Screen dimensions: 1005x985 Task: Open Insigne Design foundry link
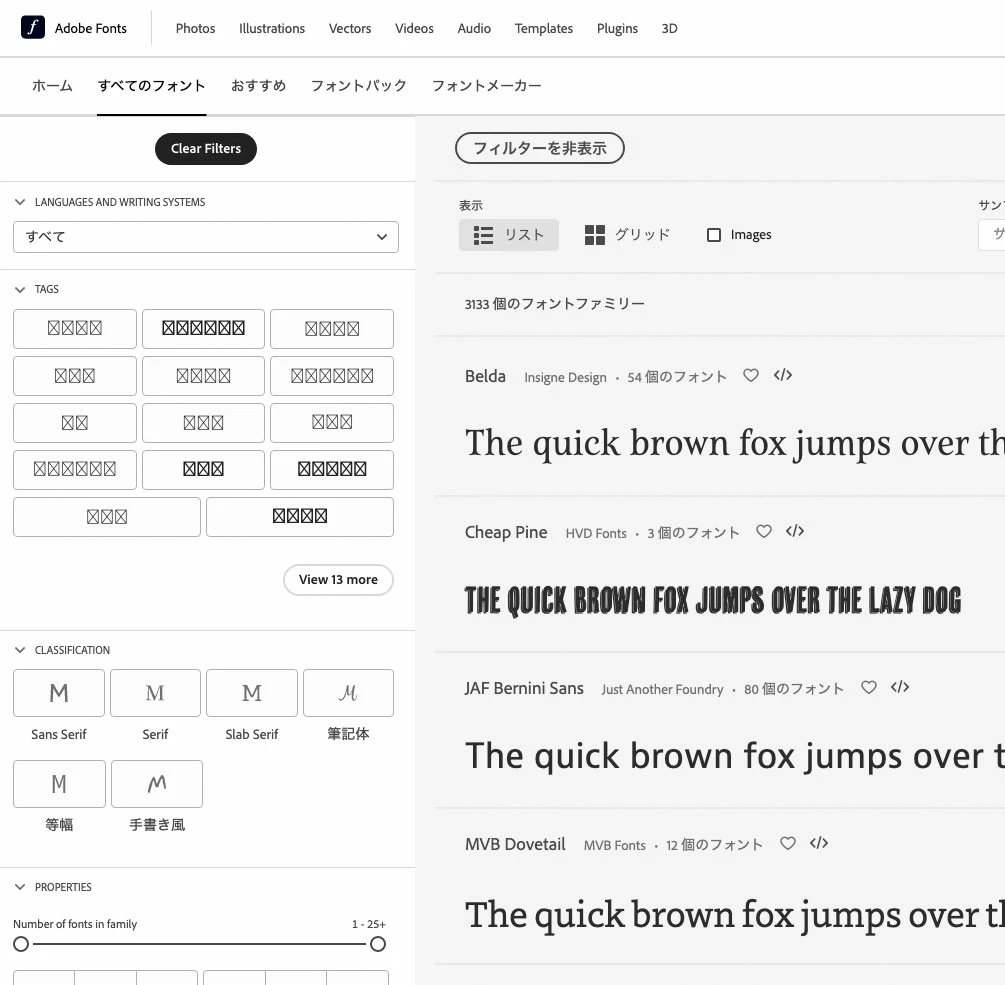565,377
